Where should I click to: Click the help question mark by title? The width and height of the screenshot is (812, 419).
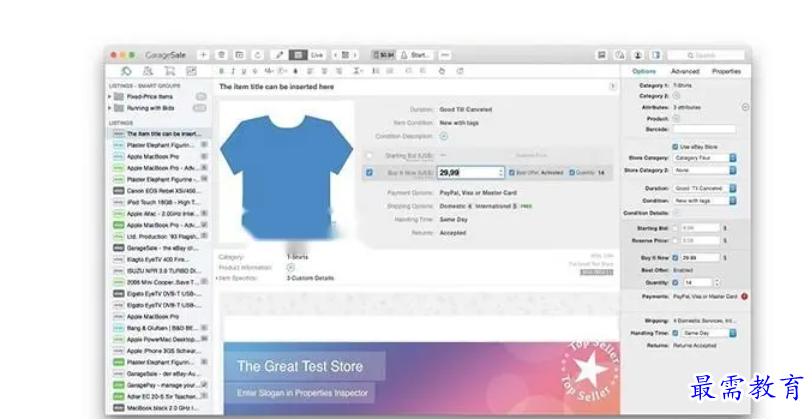(x=613, y=86)
